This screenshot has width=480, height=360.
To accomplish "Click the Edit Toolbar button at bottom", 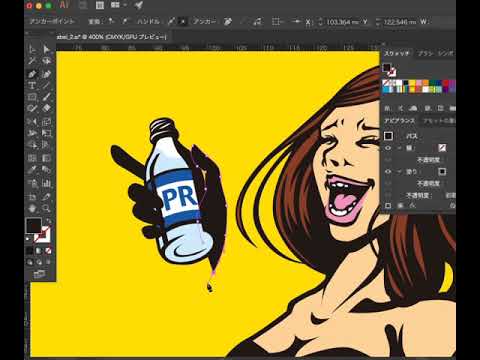I will 39,274.
